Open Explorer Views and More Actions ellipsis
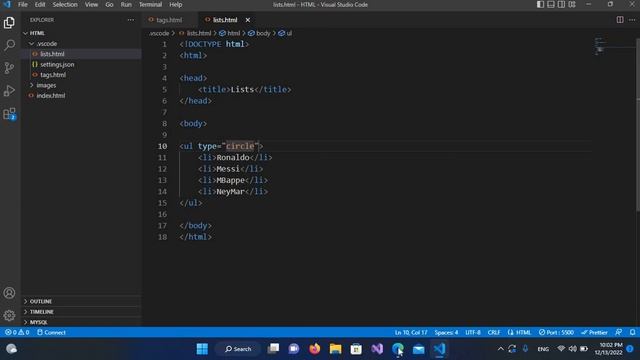Viewport: 640px width, 360px height. [x=131, y=20]
